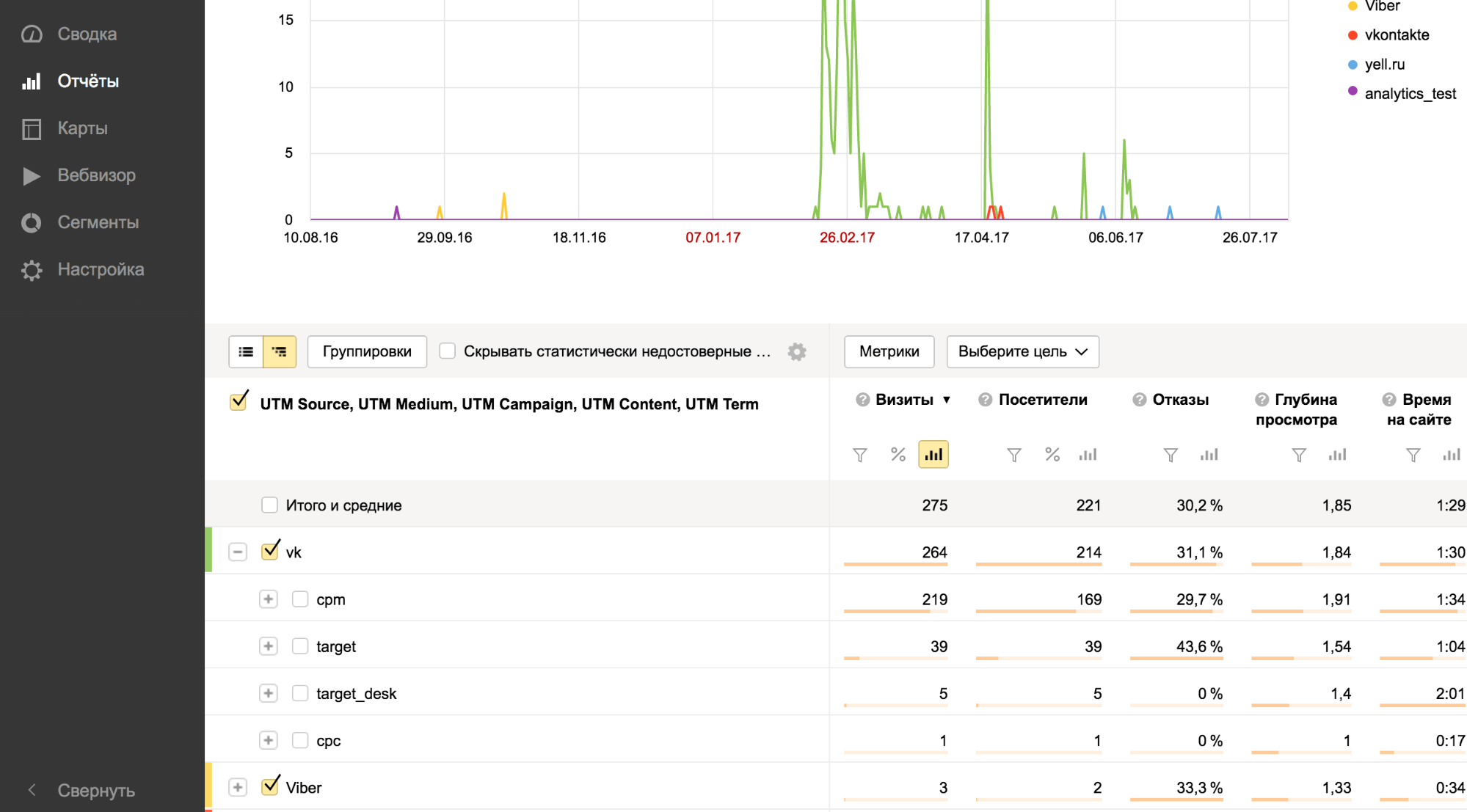Viewport: 1467px width, 812px height.
Task: Enable hiding statistically unreliable data checkbox
Action: coord(447,351)
